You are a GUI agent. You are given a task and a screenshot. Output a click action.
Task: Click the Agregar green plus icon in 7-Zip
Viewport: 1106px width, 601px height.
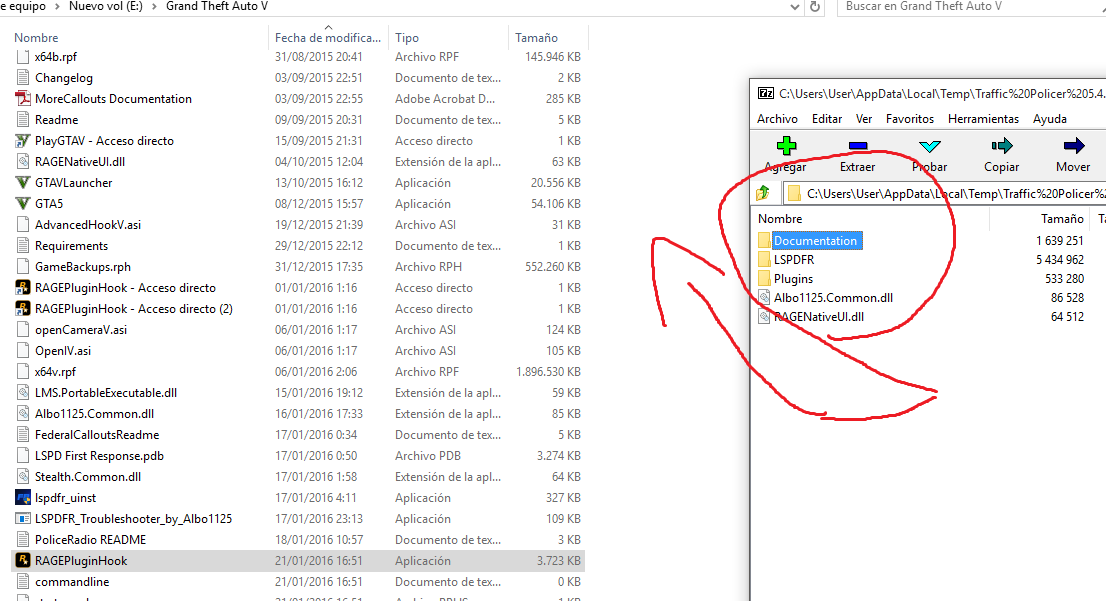(x=786, y=146)
